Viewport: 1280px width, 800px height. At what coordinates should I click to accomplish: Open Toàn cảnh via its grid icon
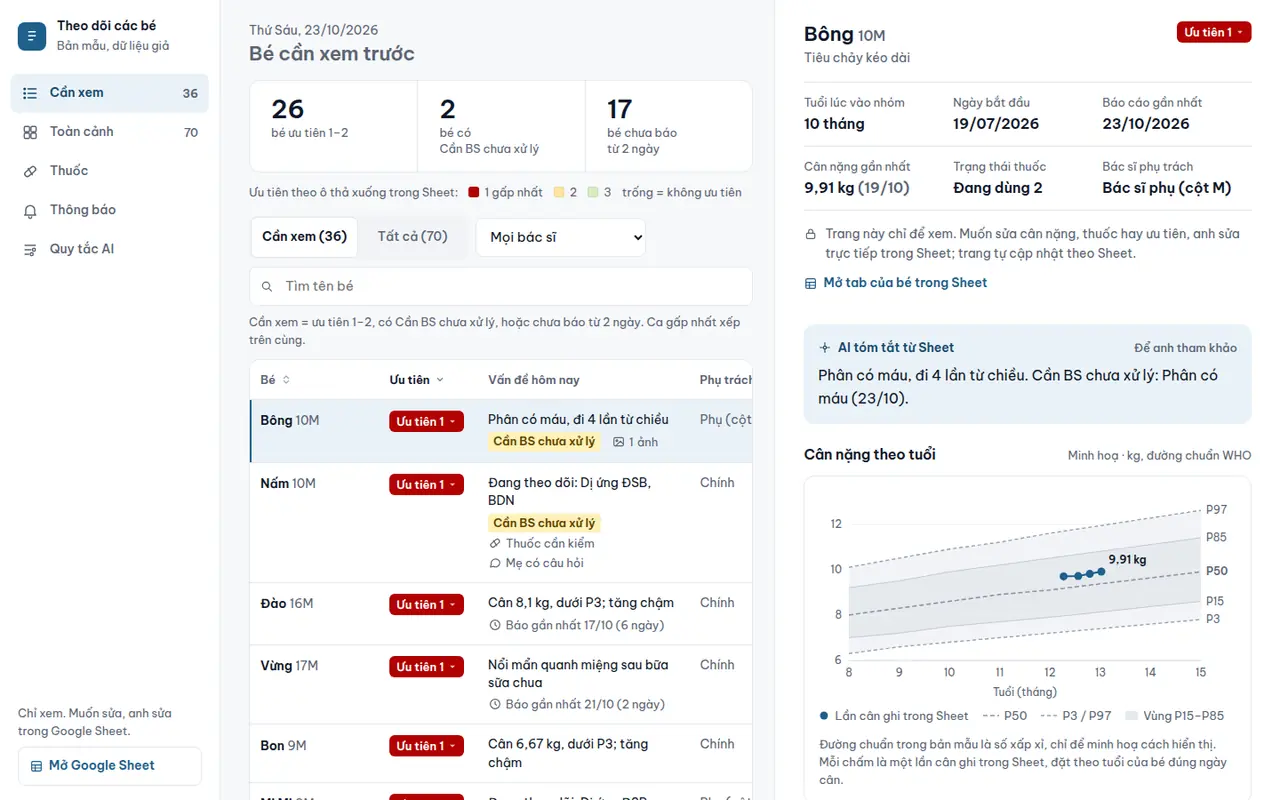tap(30, 132)
